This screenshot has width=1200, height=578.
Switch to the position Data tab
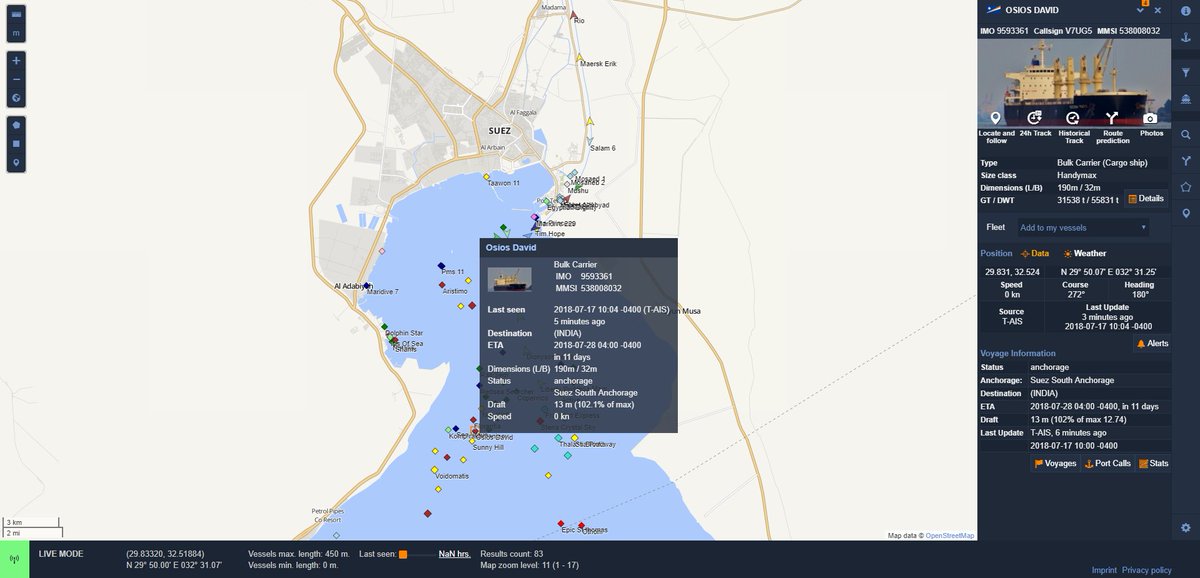pyautogui.click(x=1035, y=254)
